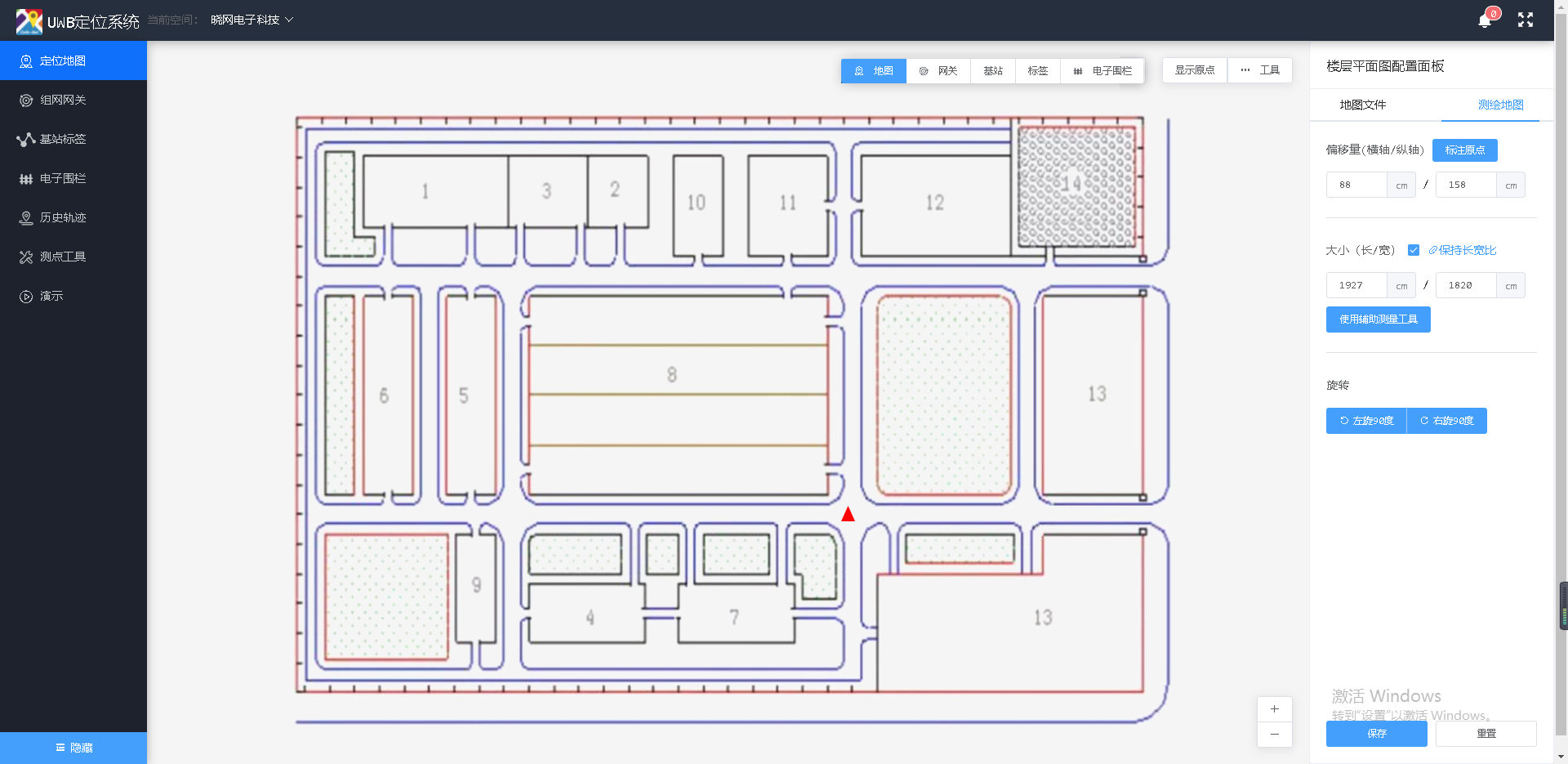
Task: Zoom out the map with minus button
Action: pos(1274,735)
